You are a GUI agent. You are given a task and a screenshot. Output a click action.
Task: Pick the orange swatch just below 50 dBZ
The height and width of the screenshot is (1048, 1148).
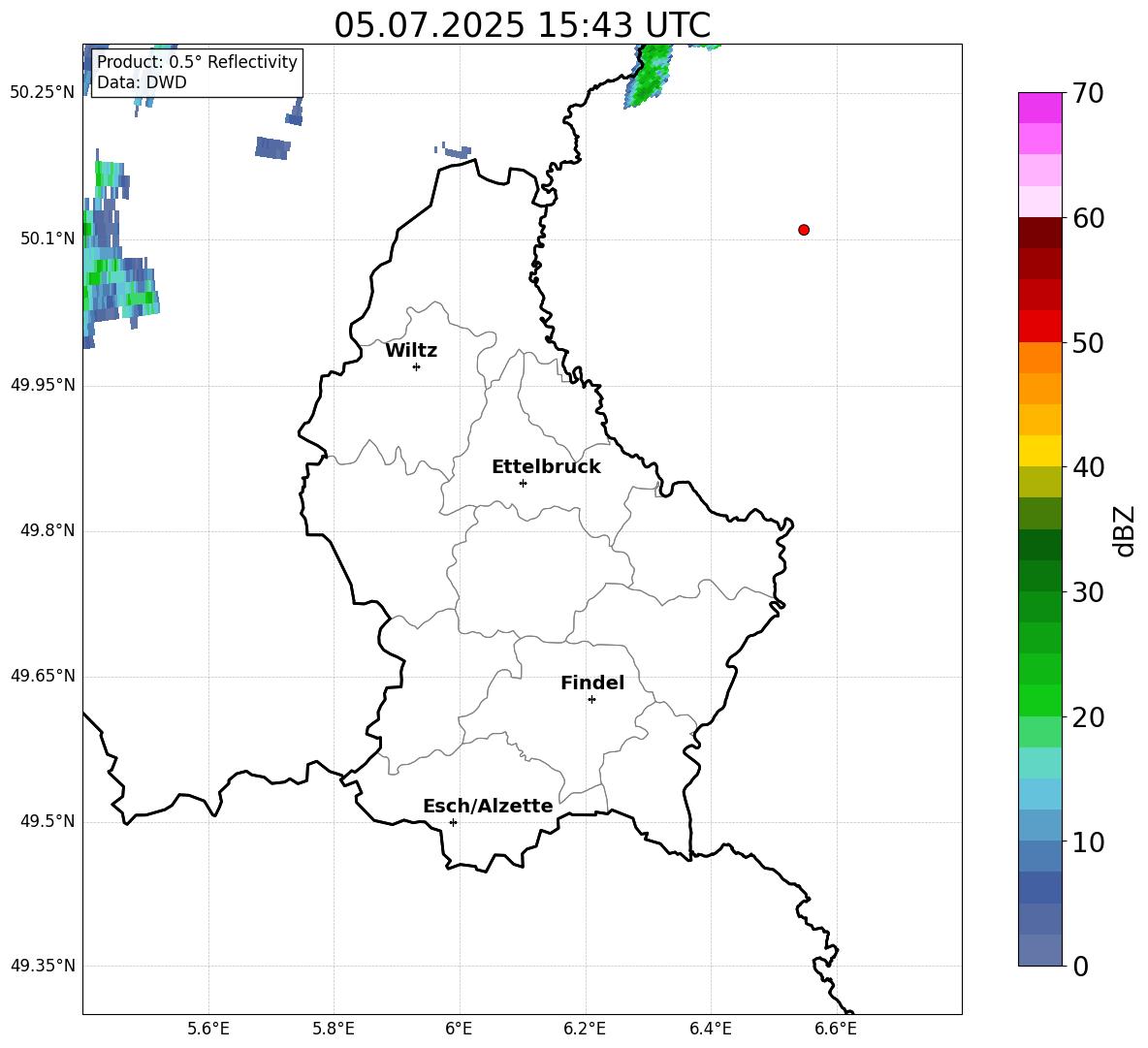pos(1039,358)
